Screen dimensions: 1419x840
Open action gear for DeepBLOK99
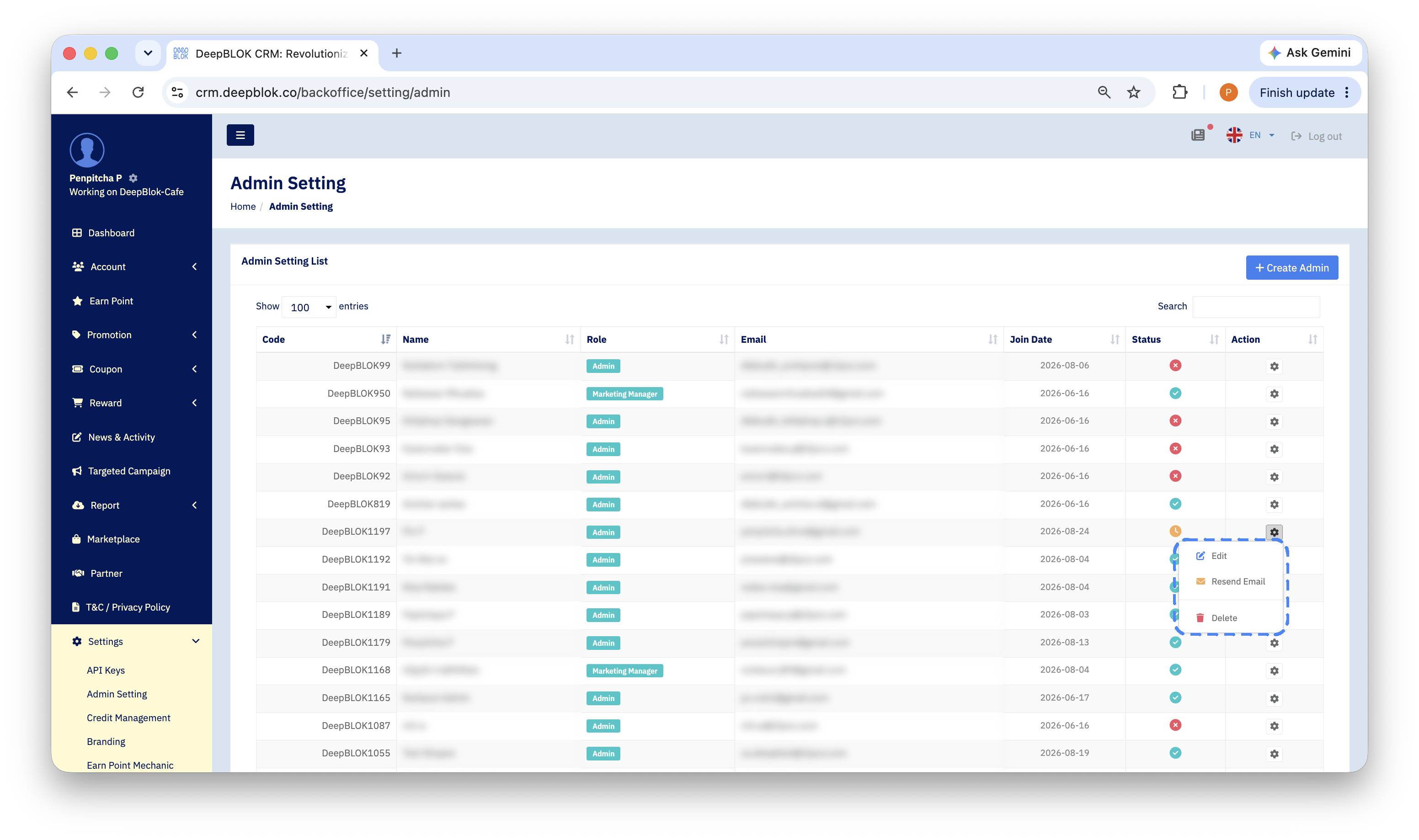click(x=1274, y=366)
